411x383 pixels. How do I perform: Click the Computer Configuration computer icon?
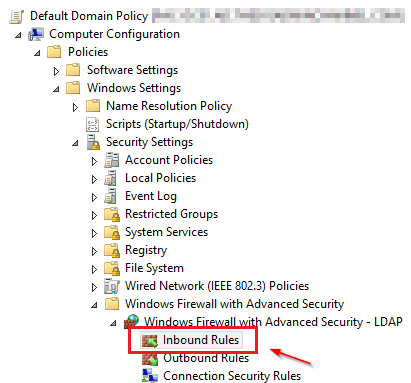tap(36, 34)
